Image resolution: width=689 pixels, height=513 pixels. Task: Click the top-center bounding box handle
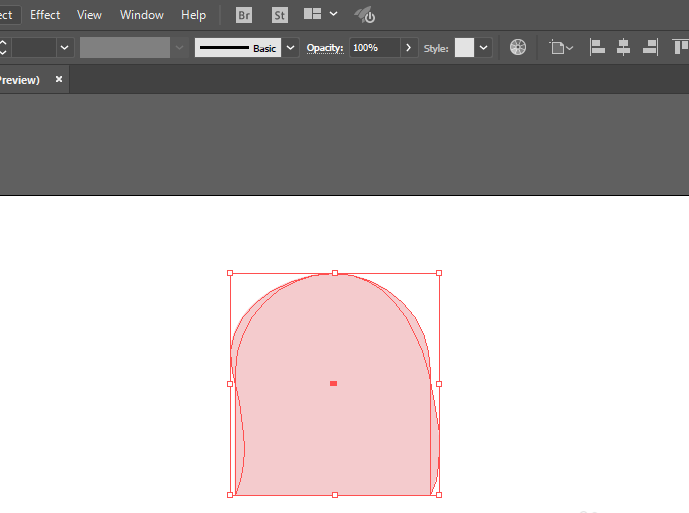335,273
